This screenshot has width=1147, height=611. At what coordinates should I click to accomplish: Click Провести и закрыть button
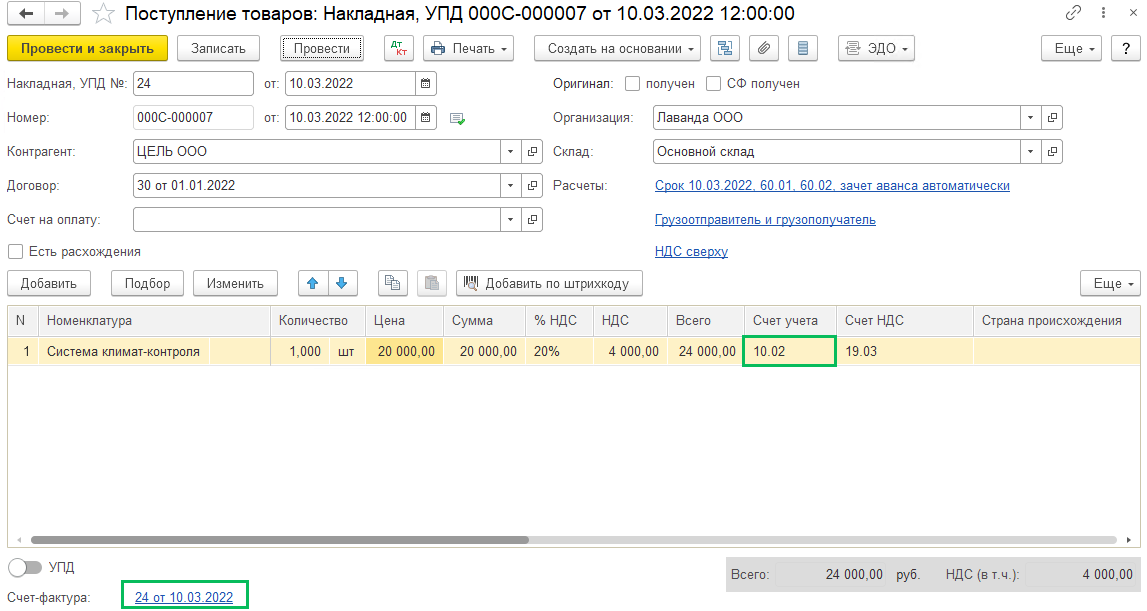click(x=87, y=48)
